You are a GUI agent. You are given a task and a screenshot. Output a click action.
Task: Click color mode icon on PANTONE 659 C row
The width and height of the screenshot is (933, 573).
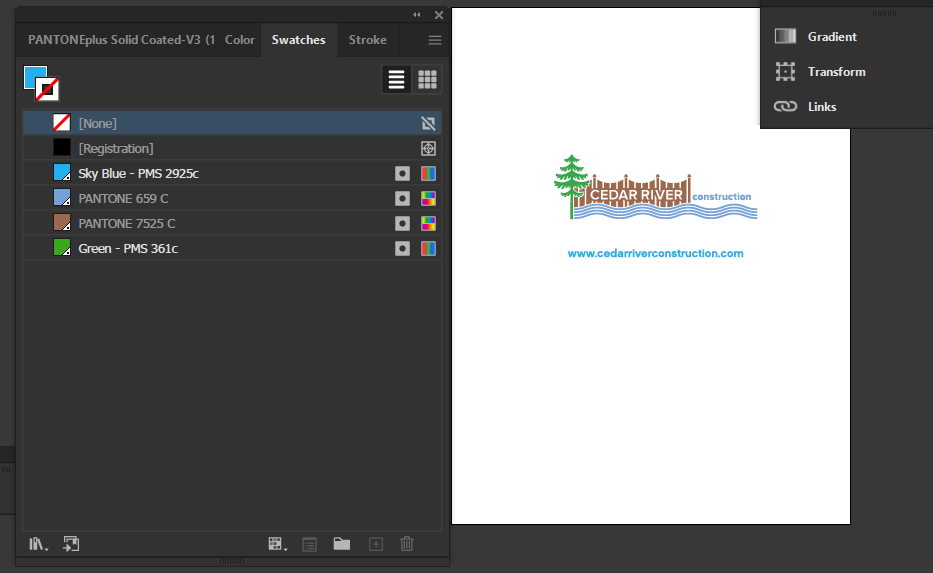428,198
